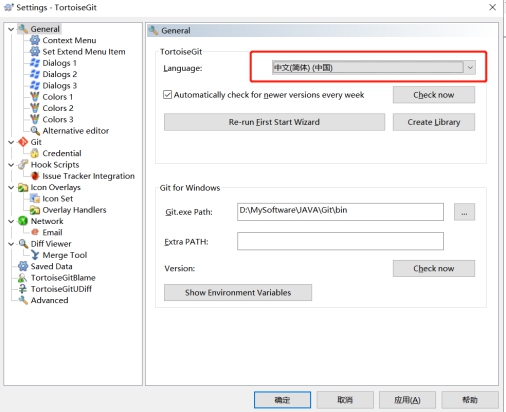Viewport: 506px width, 412px height.
Task: Click the Overlay Handlers folder icon
Action: point(35,210)
